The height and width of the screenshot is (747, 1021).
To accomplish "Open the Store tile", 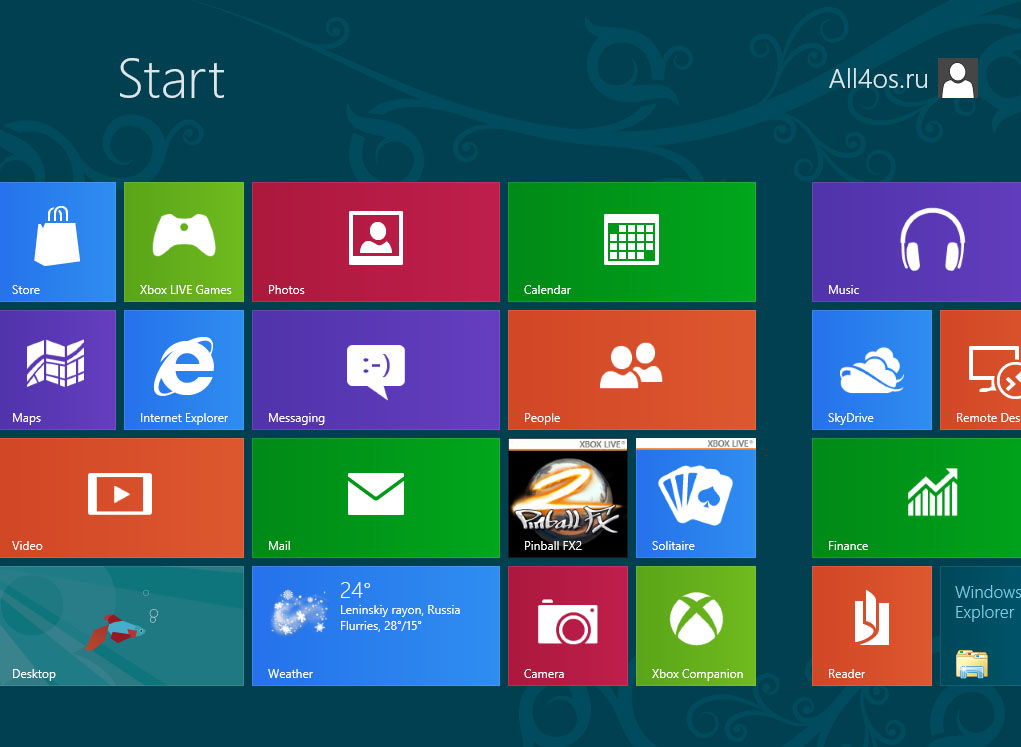I will (58, 242).
